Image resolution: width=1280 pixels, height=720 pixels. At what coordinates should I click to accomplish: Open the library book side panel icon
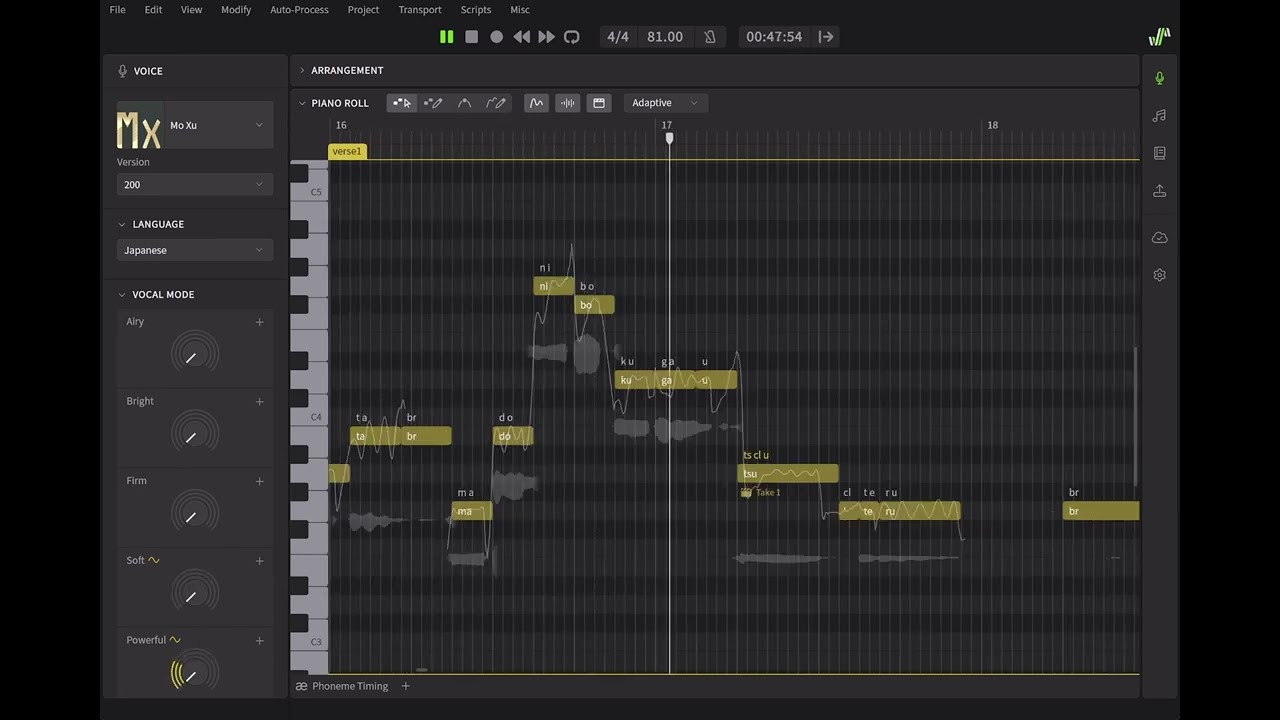coord(1160,153)
